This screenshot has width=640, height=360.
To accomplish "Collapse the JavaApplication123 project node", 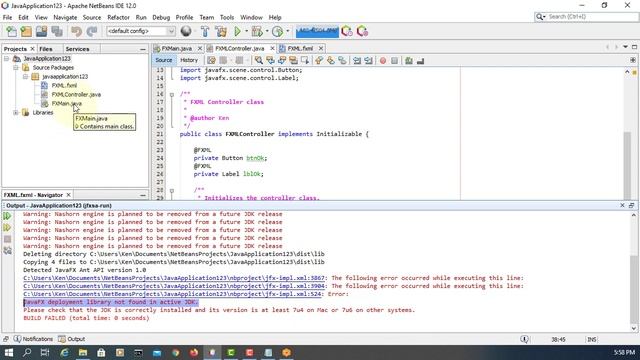I will tap(6, 59).
